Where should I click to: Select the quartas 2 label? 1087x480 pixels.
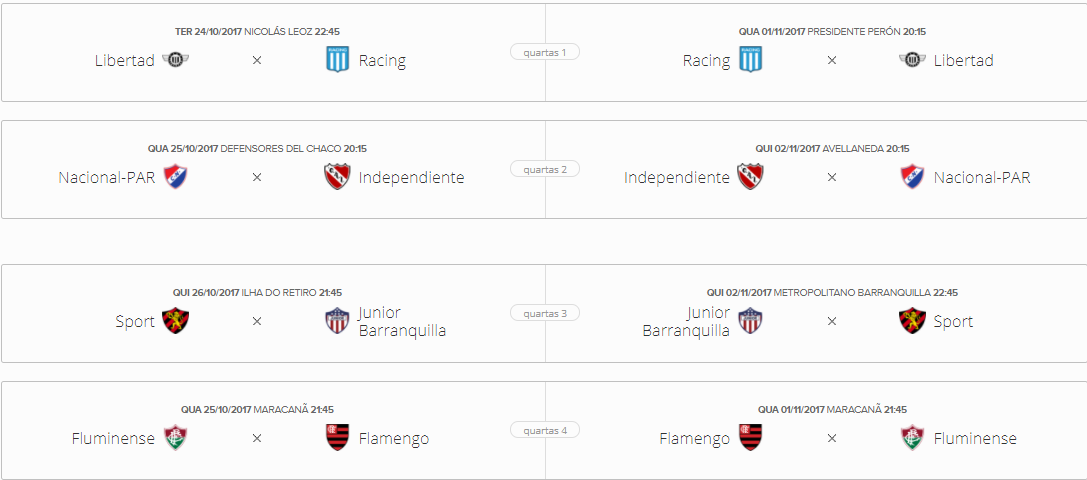tap(545, 169)
